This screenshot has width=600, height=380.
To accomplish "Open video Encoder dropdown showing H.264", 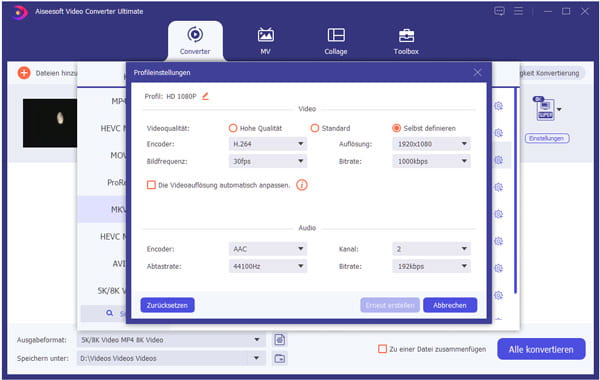I will click(268, 144).
